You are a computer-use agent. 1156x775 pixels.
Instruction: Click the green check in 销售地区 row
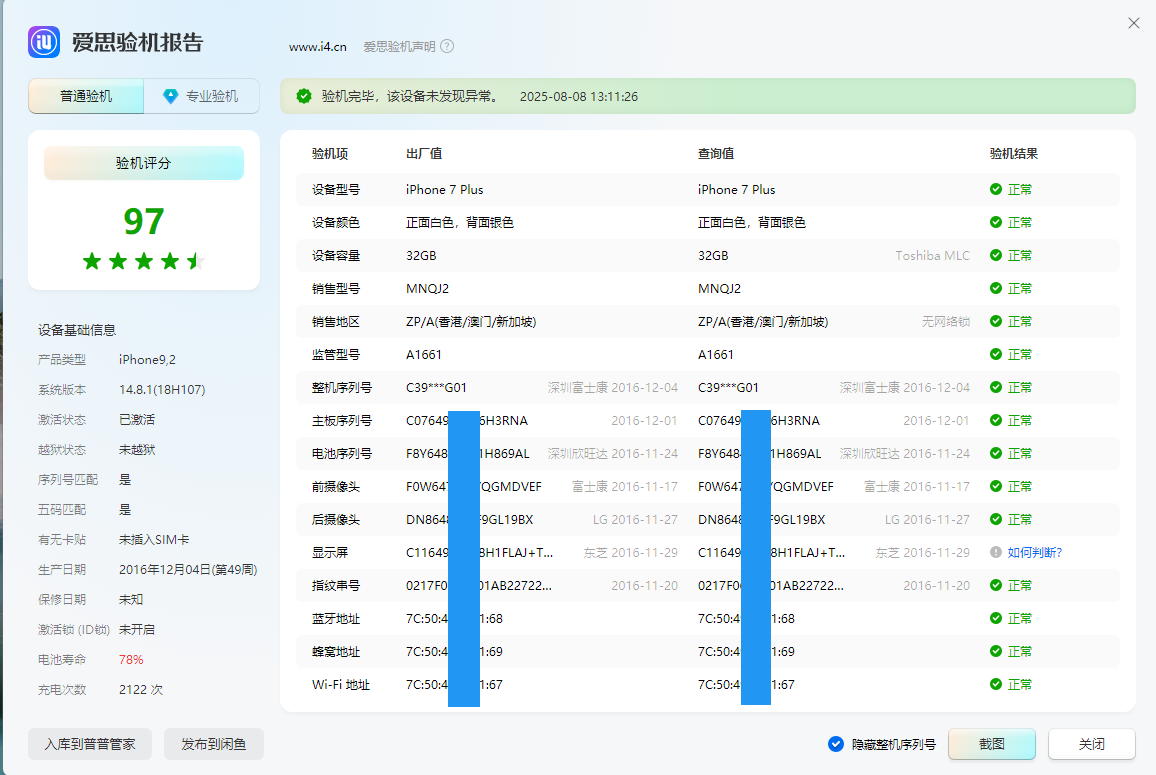click(996, 322)
